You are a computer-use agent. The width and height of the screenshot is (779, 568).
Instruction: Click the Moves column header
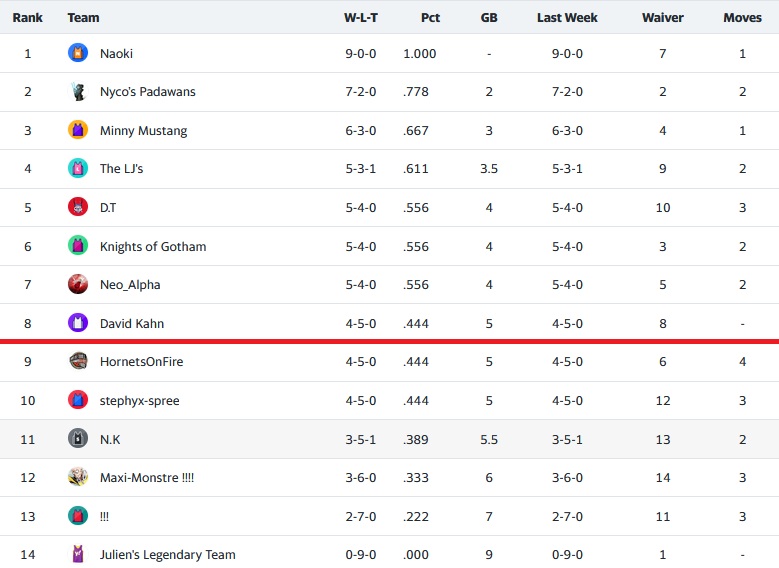(742, 17)
